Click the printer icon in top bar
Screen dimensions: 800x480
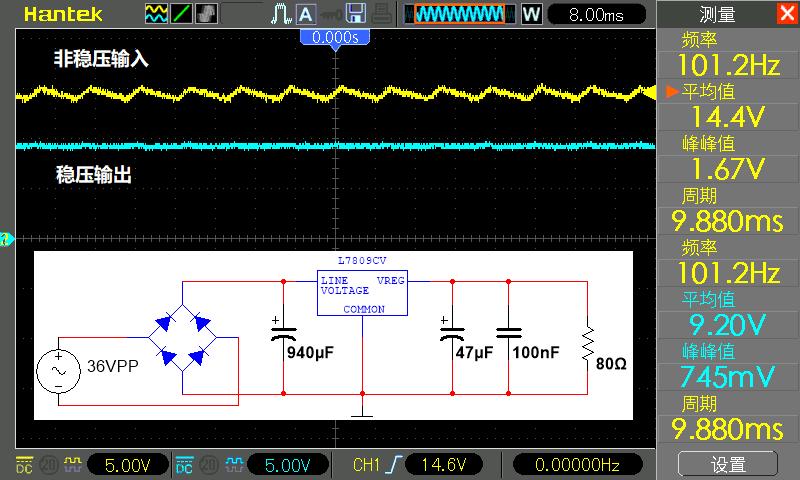[x=381, y=14]
